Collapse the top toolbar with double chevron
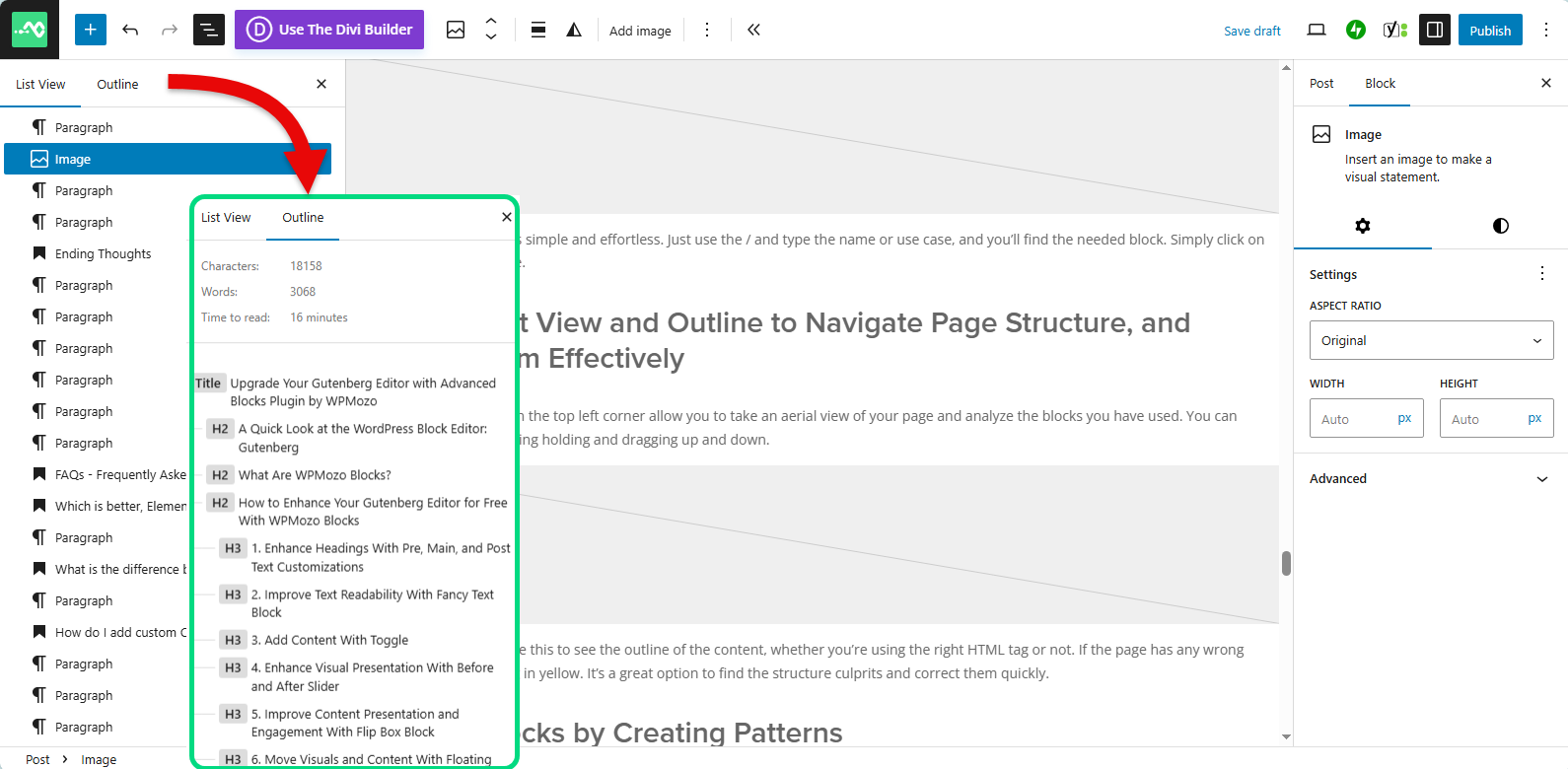This screenshot has width=1568, height=769. pos(753,30)
